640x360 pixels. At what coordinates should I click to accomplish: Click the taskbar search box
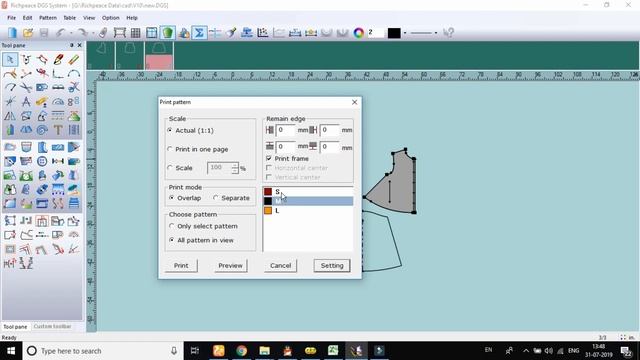(x=103, y=351)
